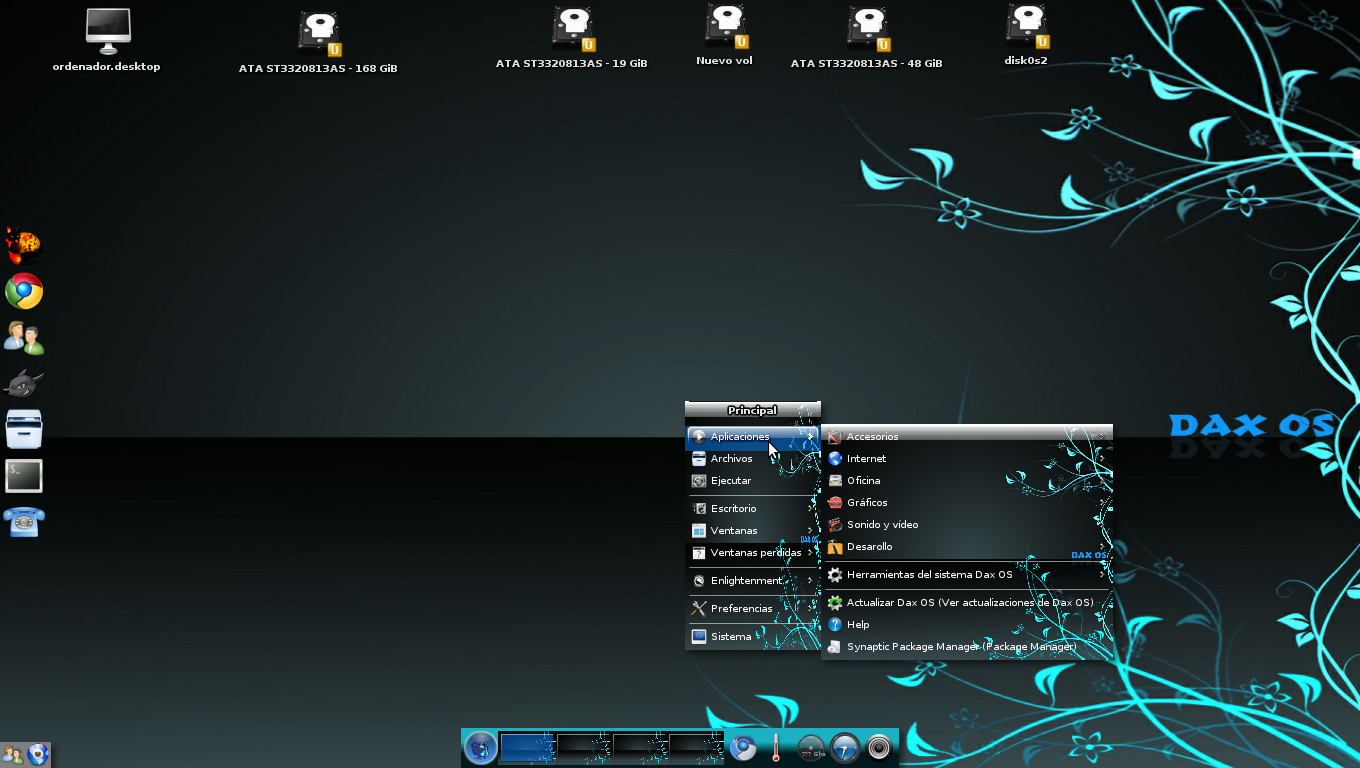This screenshot has width=1360, height=768.
Task: Expand the Enlightenment submenu
Action: click(753, 581)
